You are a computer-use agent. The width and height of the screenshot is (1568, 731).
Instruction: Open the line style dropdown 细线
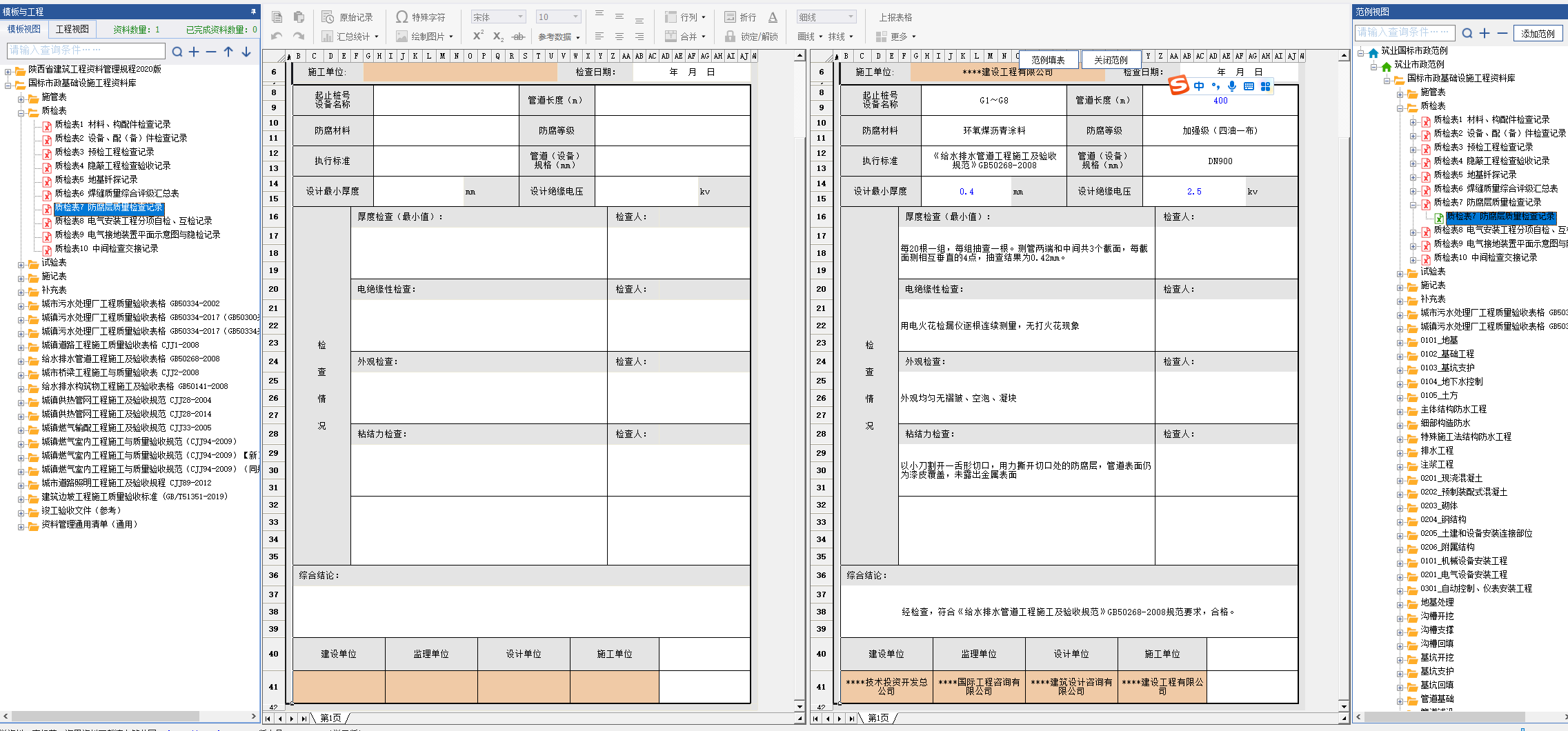pyautogui.click(x=826, y=17)
